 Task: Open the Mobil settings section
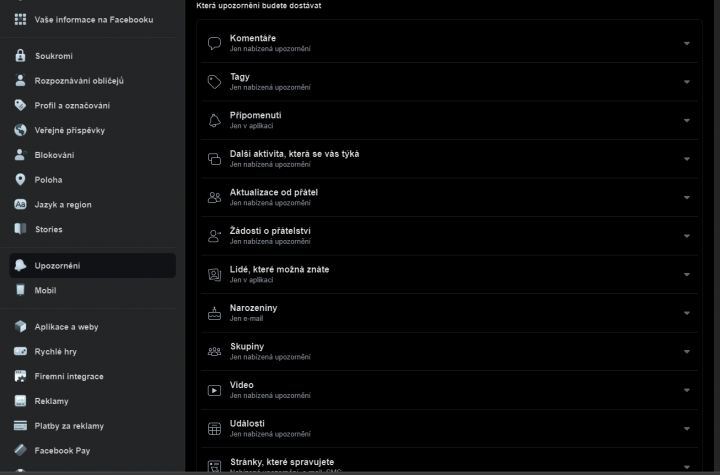(x=92, y=290)
